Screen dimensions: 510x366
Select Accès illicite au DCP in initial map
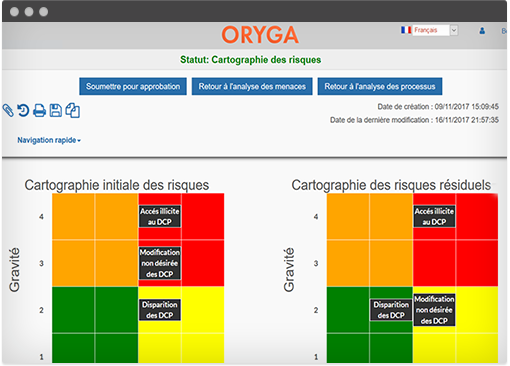point(160,216)
